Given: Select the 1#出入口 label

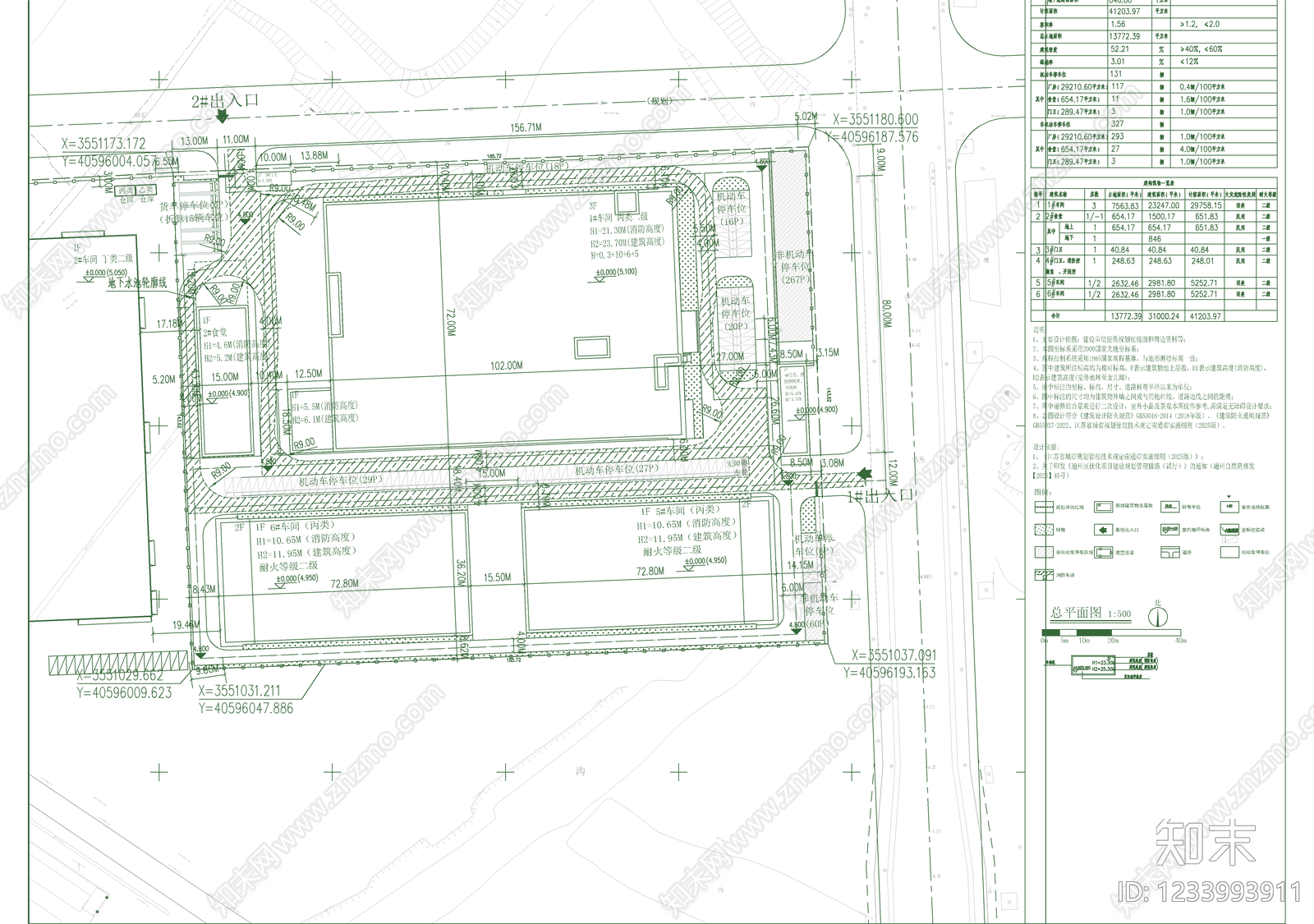Looking at the screenshot, I should click(881, 495).
